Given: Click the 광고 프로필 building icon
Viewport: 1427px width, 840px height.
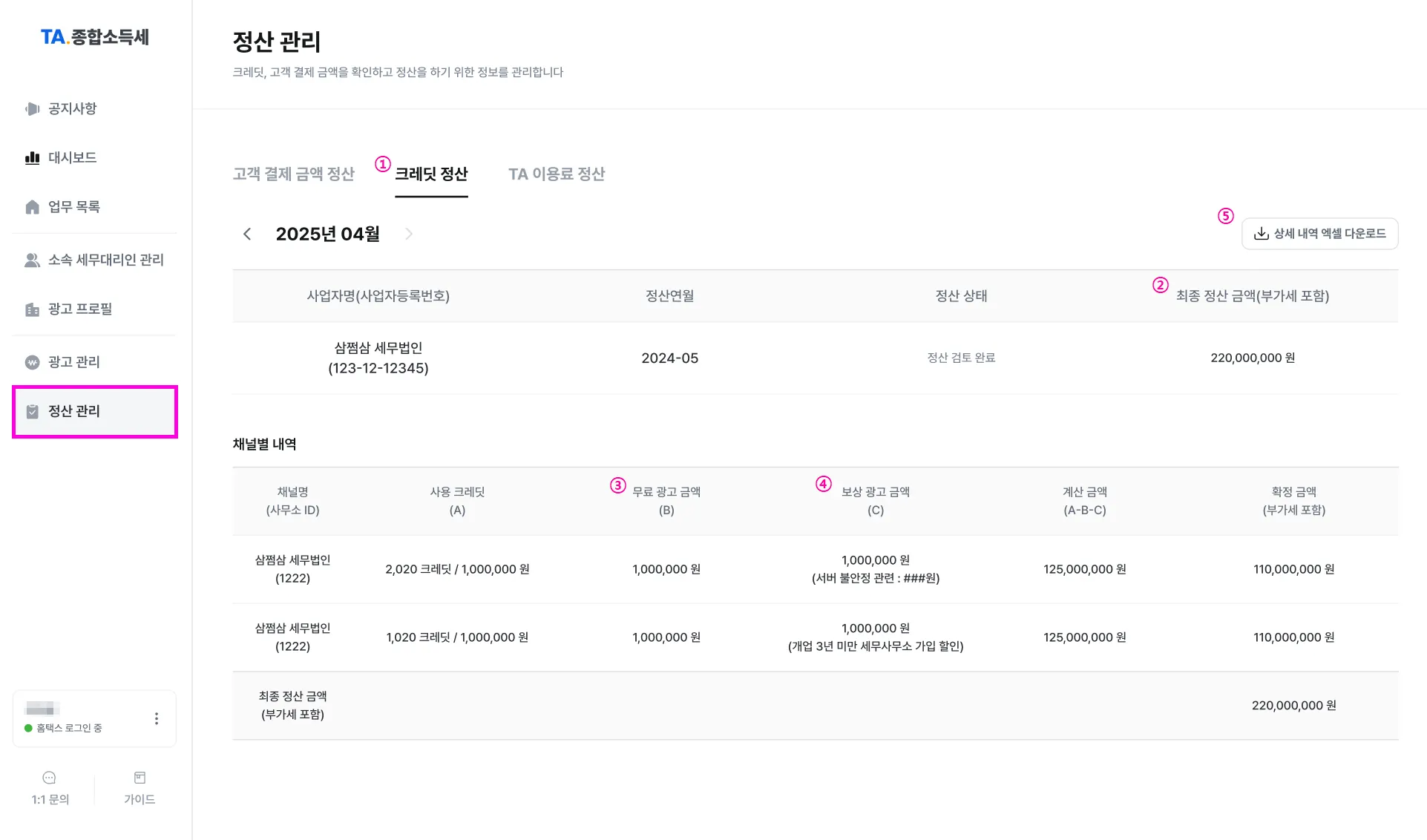Looking at the screenshot, I should click(32, 309).
